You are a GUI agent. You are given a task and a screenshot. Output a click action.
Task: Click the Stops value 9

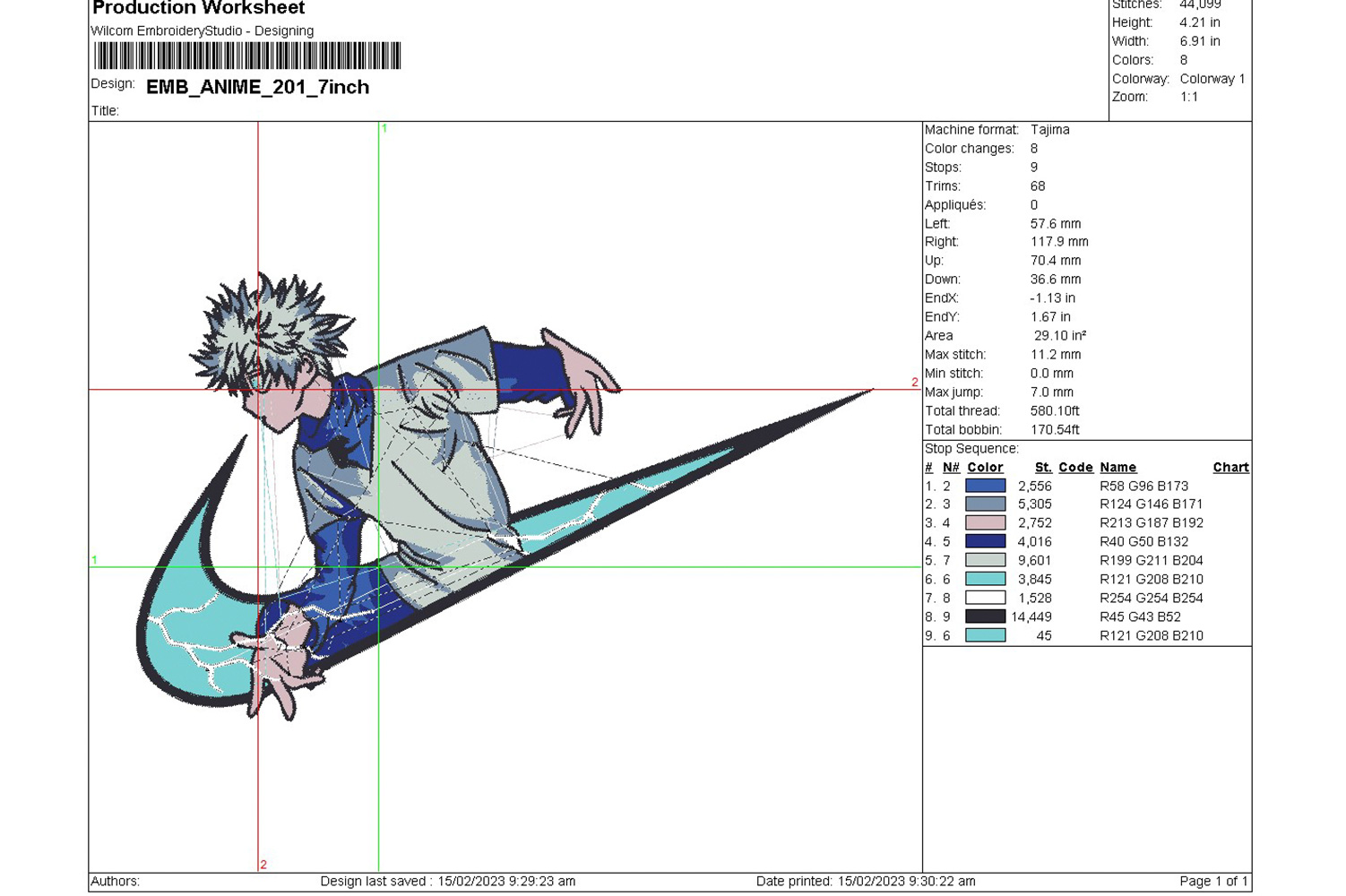1034,168
